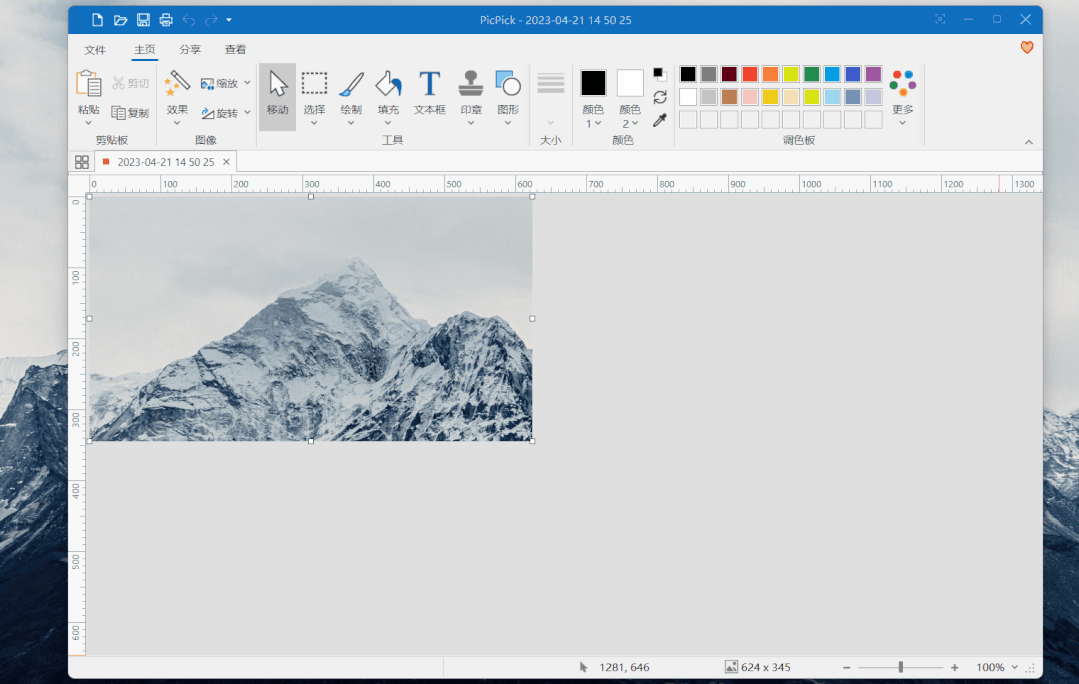
Task: Pick the brown palette color in second row
Action: point(729,97)
